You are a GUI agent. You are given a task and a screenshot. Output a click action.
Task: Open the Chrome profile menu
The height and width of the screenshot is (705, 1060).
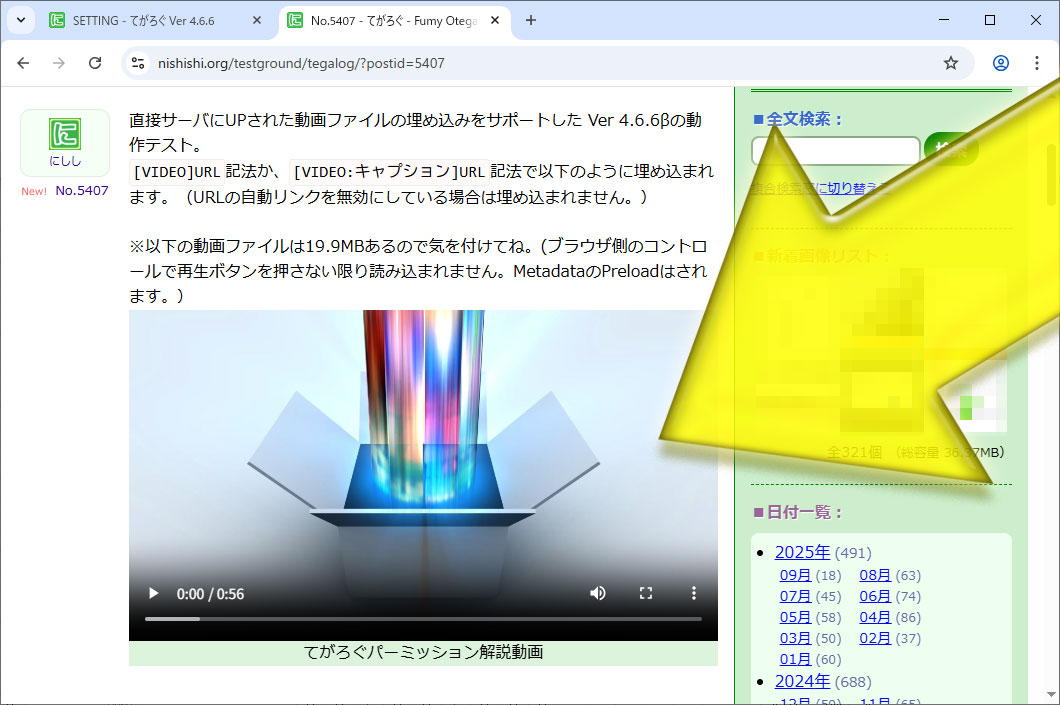click(x=1001, y=63)
